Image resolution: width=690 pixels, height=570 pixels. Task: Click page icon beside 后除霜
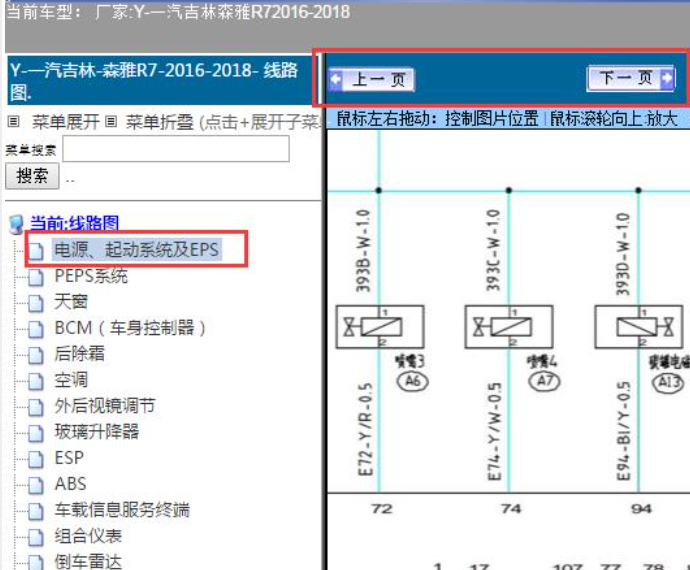coord(36,355)
